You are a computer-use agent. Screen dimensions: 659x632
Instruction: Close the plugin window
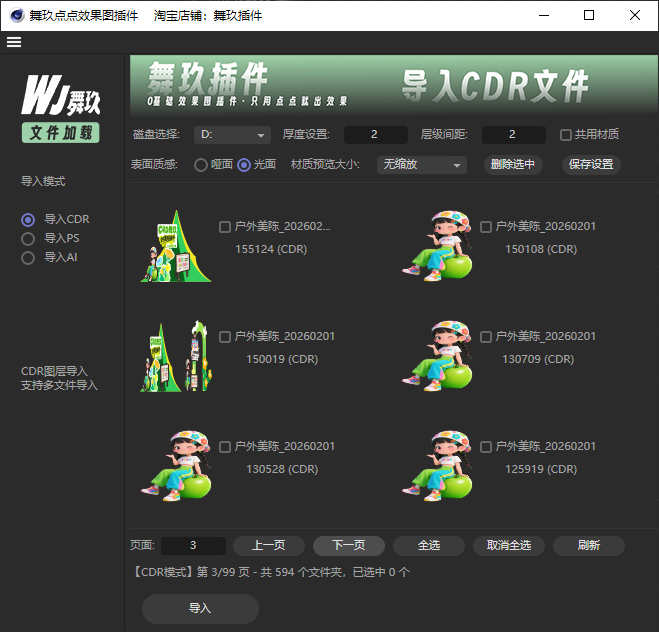pyautogui.click(x=635, y=16)
